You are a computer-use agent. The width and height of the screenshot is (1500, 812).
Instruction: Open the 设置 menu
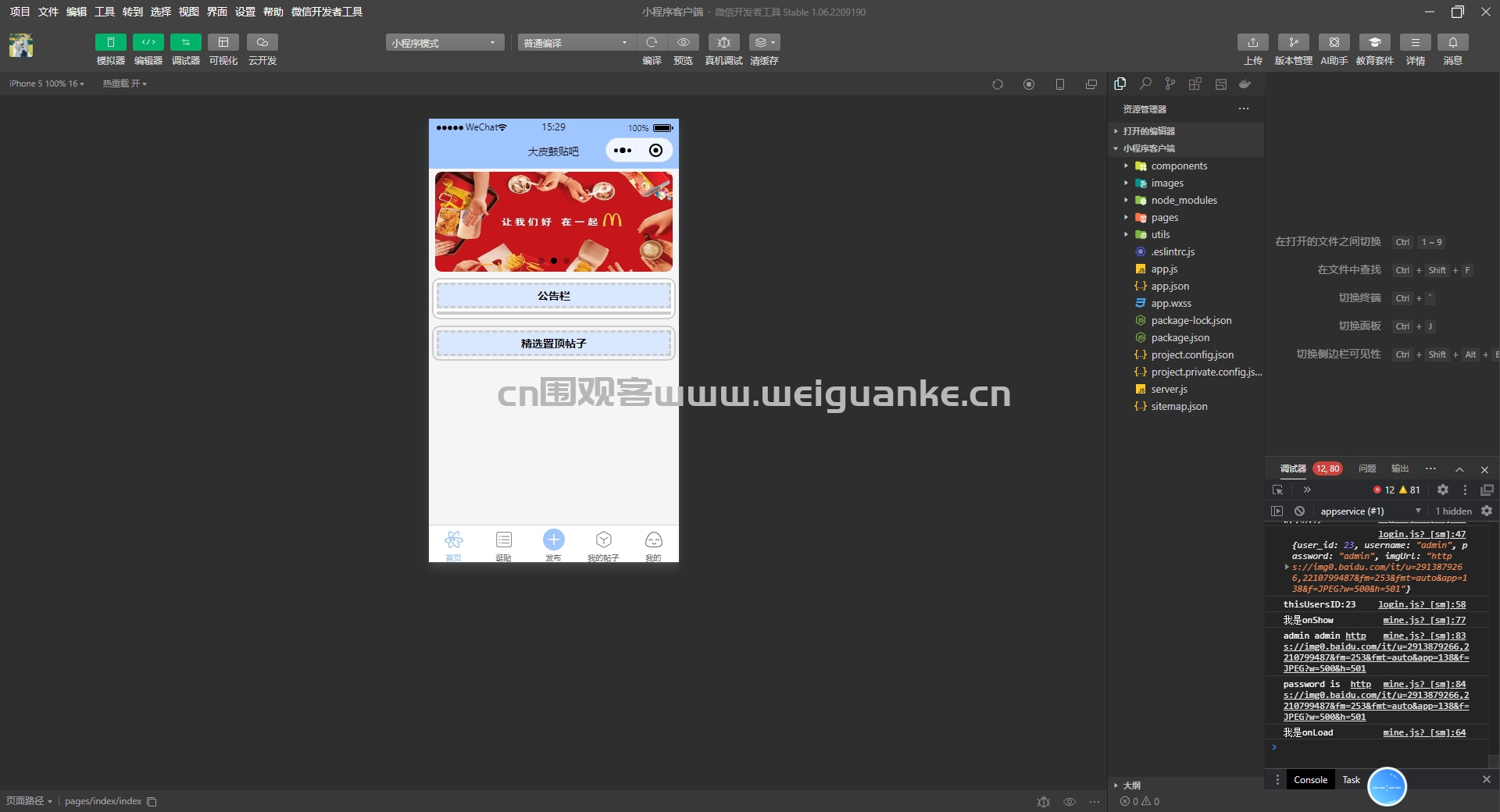[x=245, y=12]
